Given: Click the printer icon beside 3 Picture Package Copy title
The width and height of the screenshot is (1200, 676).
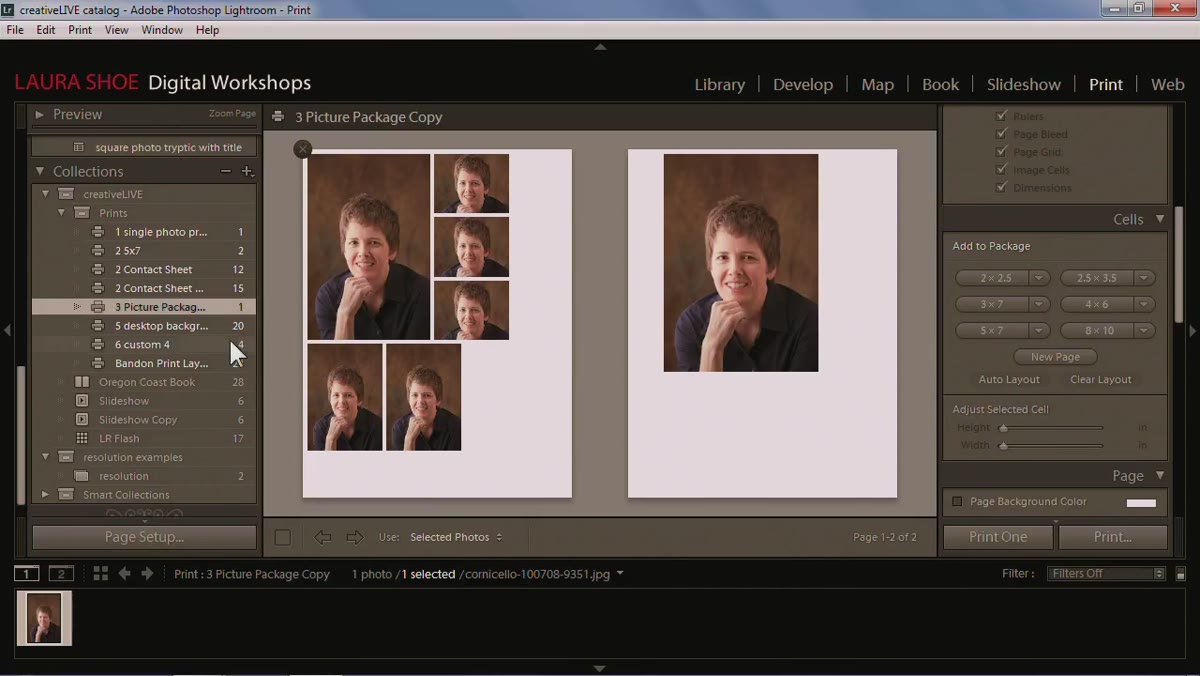Looking at the screenshot, I should pyautogui.click(x=278, y=117).
